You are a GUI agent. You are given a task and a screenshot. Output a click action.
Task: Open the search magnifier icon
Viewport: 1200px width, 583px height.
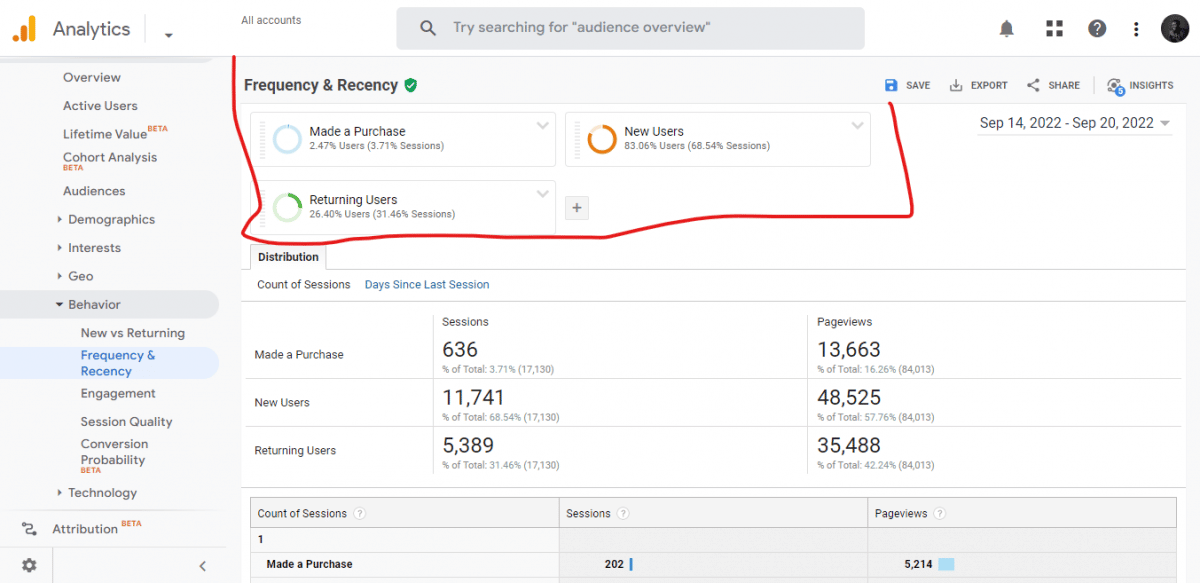[x=427, y=28]
